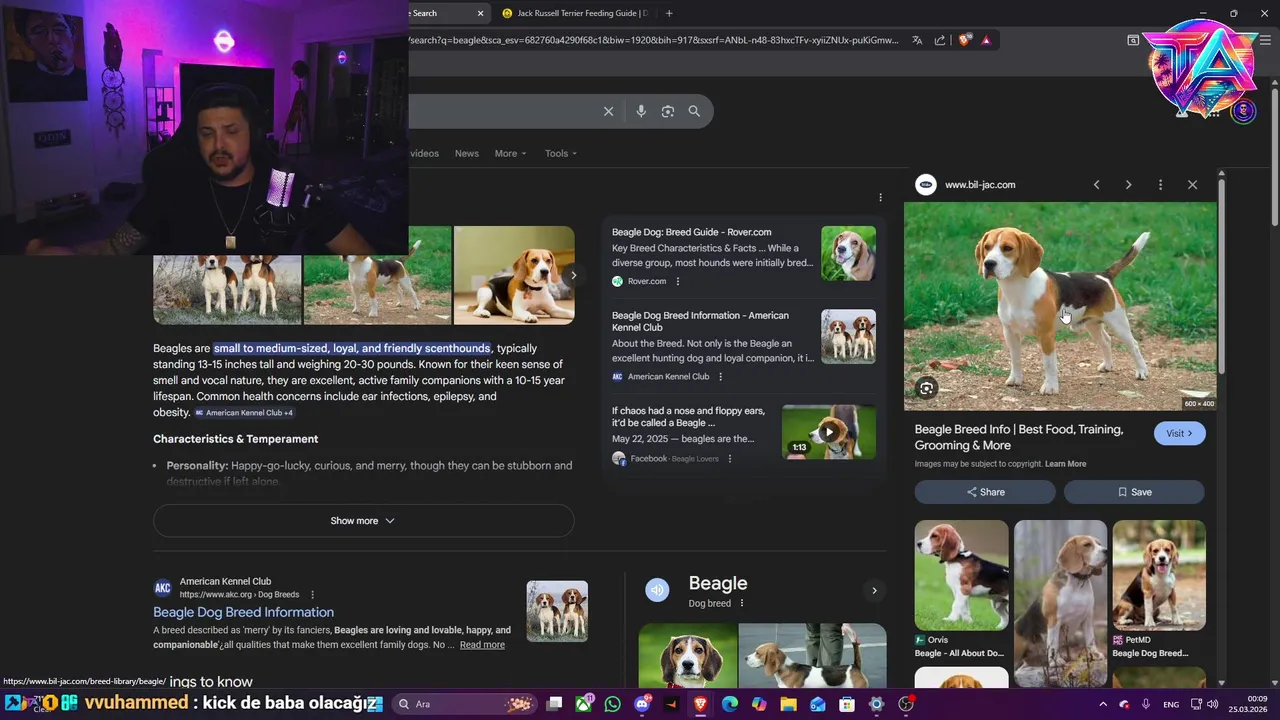Viewport: 1280px width, 720px height.
Task: Open Google account avatar
Action: tap(1243, 111)
